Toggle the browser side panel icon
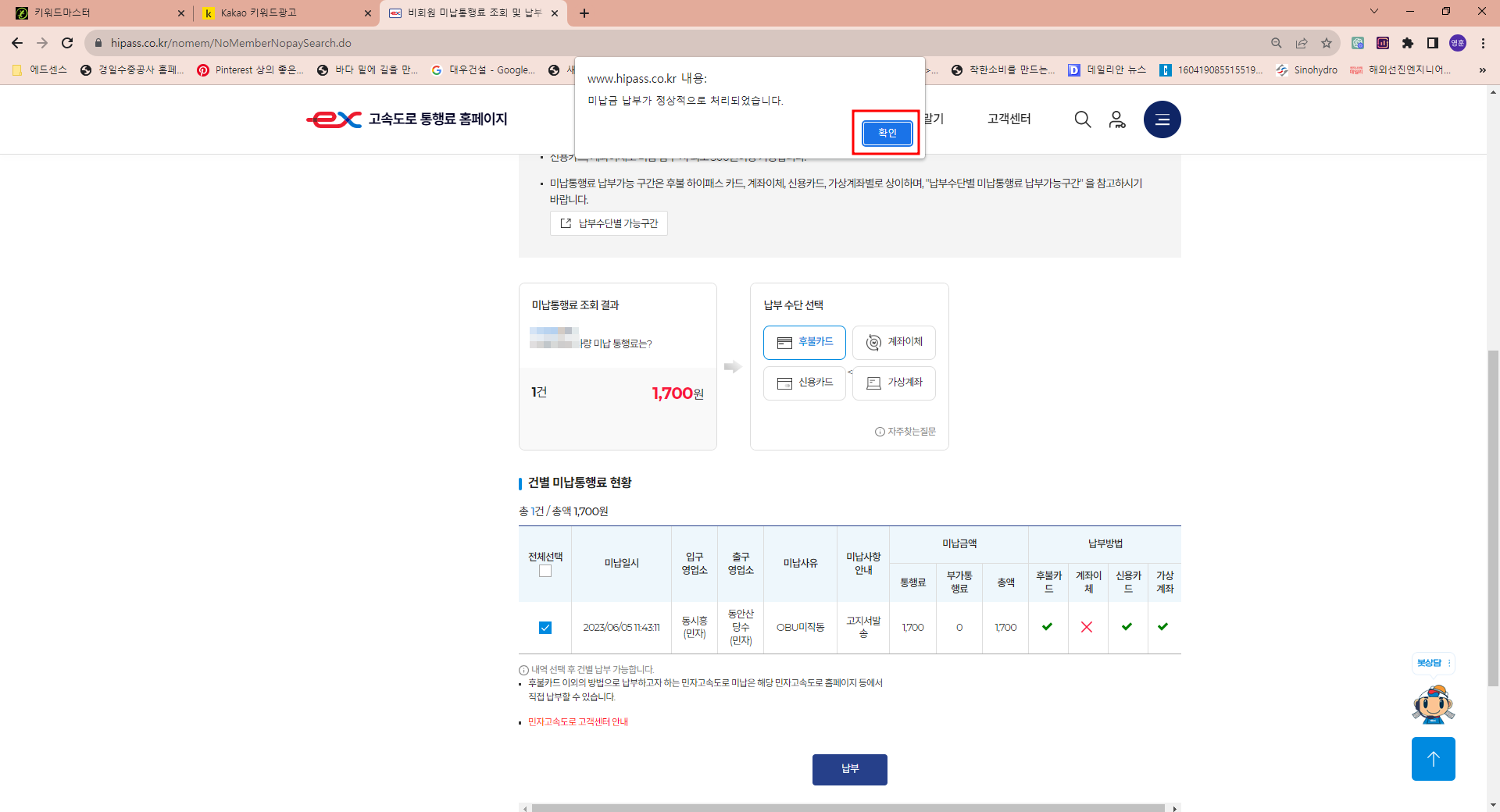The width and height of the screenshot is (1500, 812). (1433, 43)
